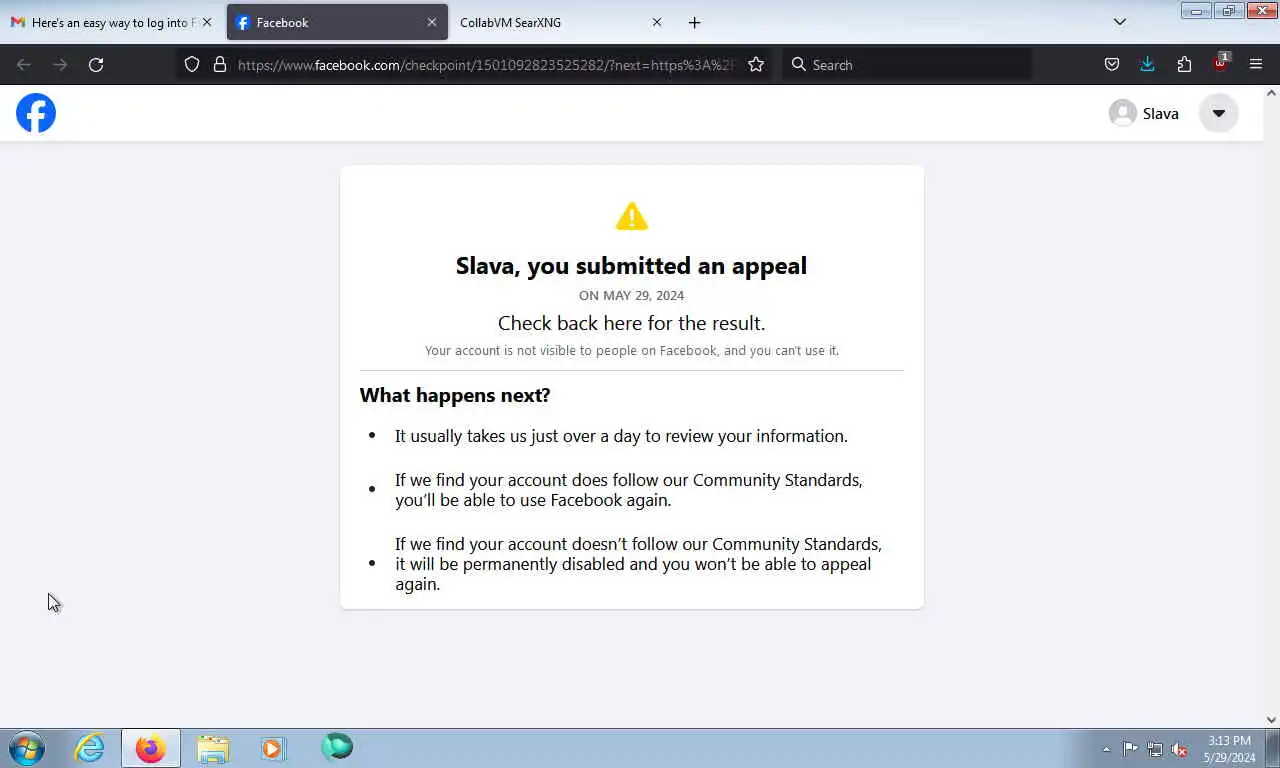This screenshot has height=768, width=1280.
Task: Save page to Pocket
Action: point(1112,65)
